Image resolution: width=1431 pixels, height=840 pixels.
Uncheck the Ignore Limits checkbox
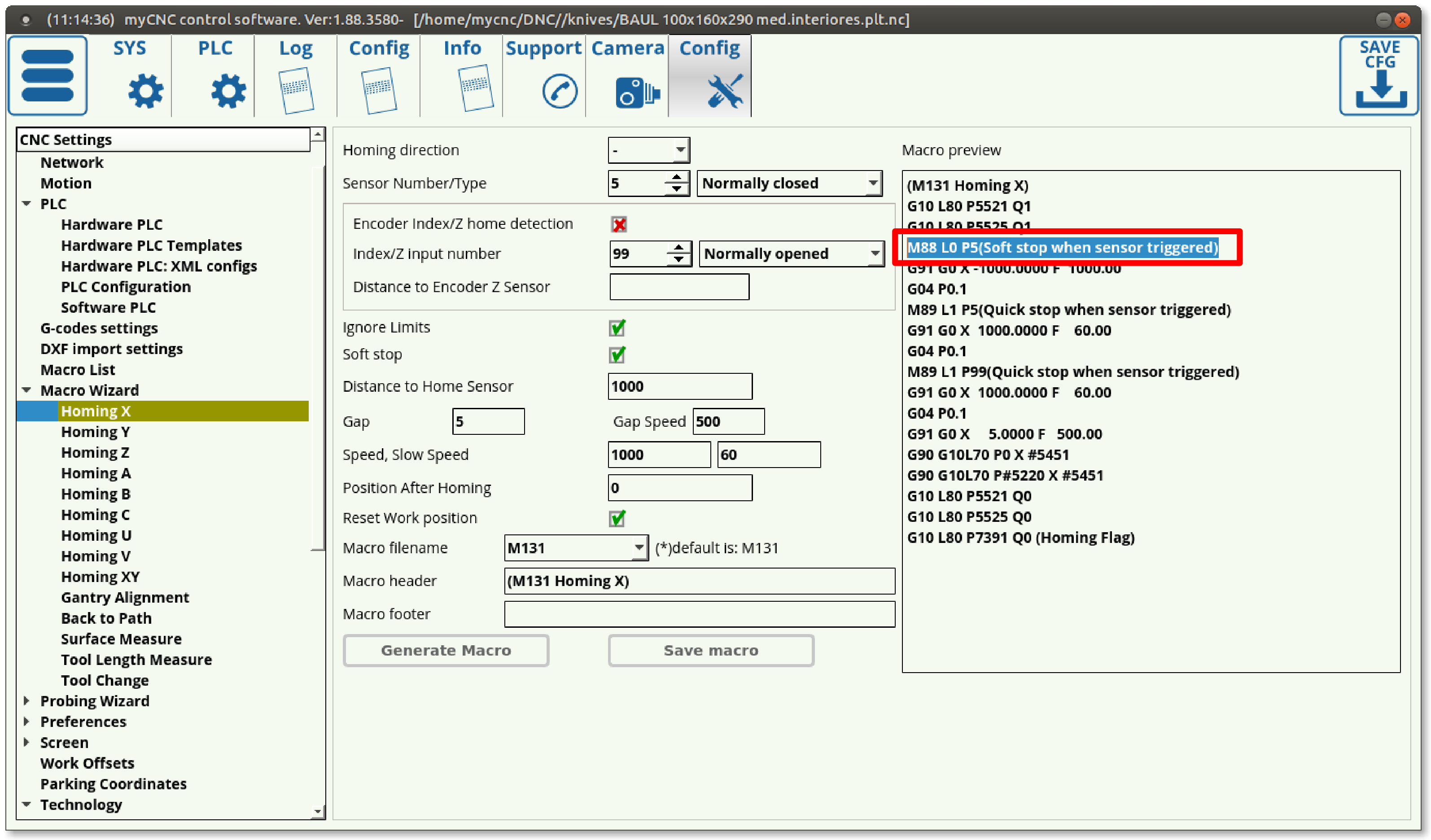tap(617, 328)
